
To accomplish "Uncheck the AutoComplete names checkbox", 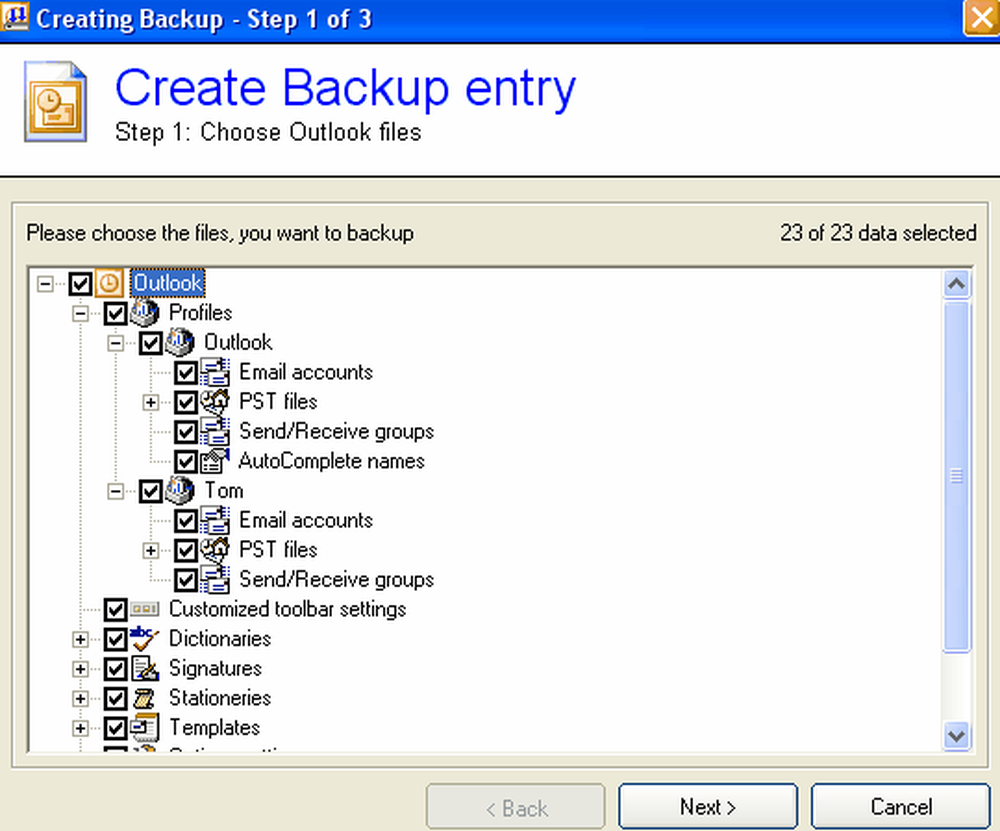I will (x=186, y=461).
